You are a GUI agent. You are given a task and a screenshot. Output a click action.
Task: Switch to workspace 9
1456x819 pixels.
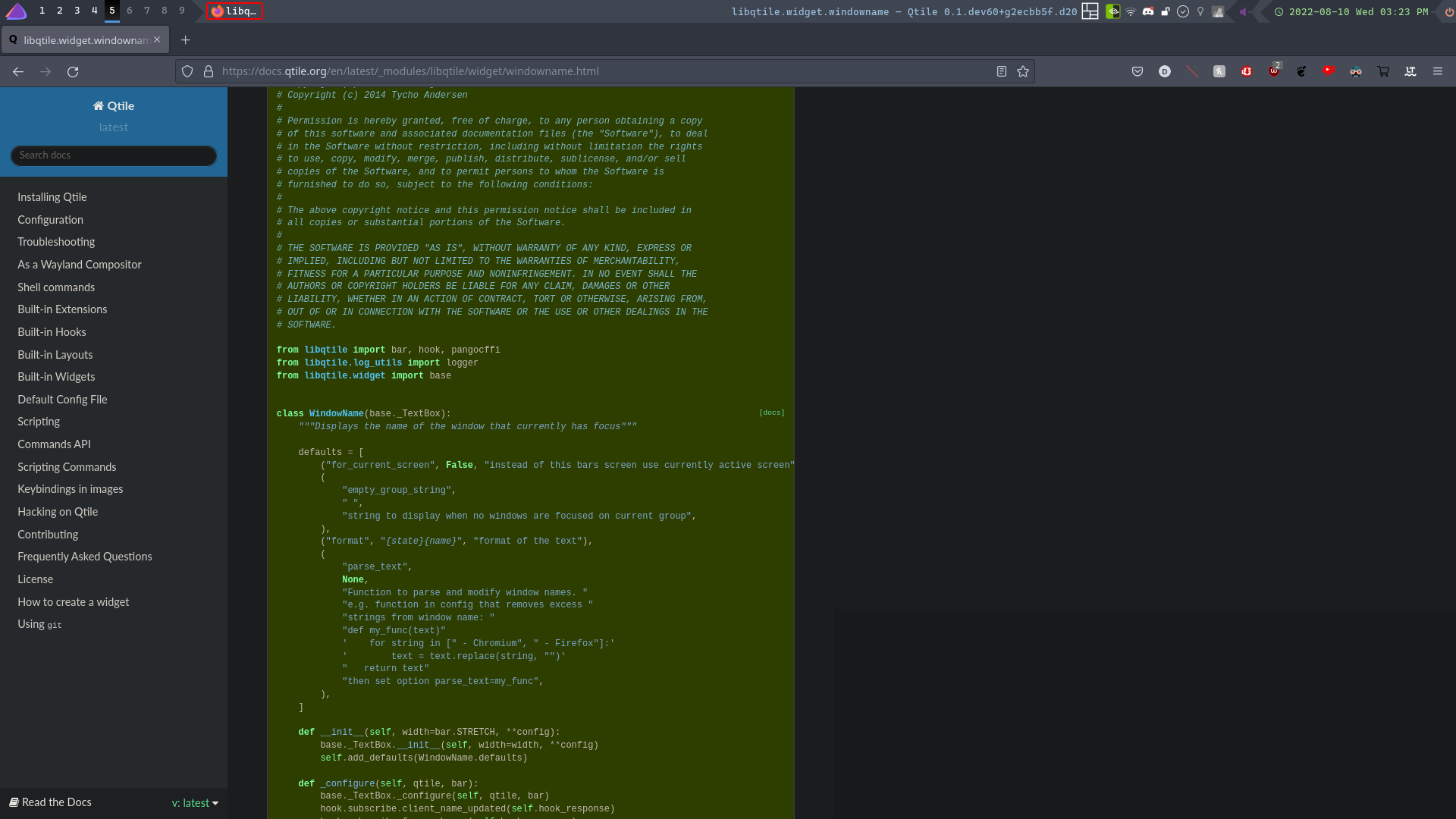tap(181, 11)
